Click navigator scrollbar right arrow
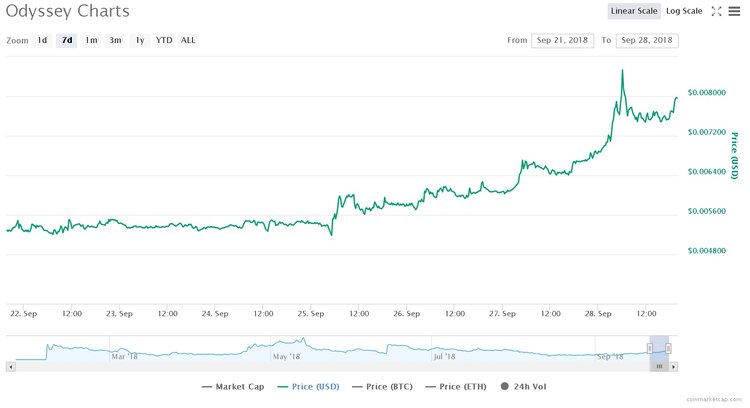Image resolution: width=750 pixels, height=408 pixels. click(673, 367)
